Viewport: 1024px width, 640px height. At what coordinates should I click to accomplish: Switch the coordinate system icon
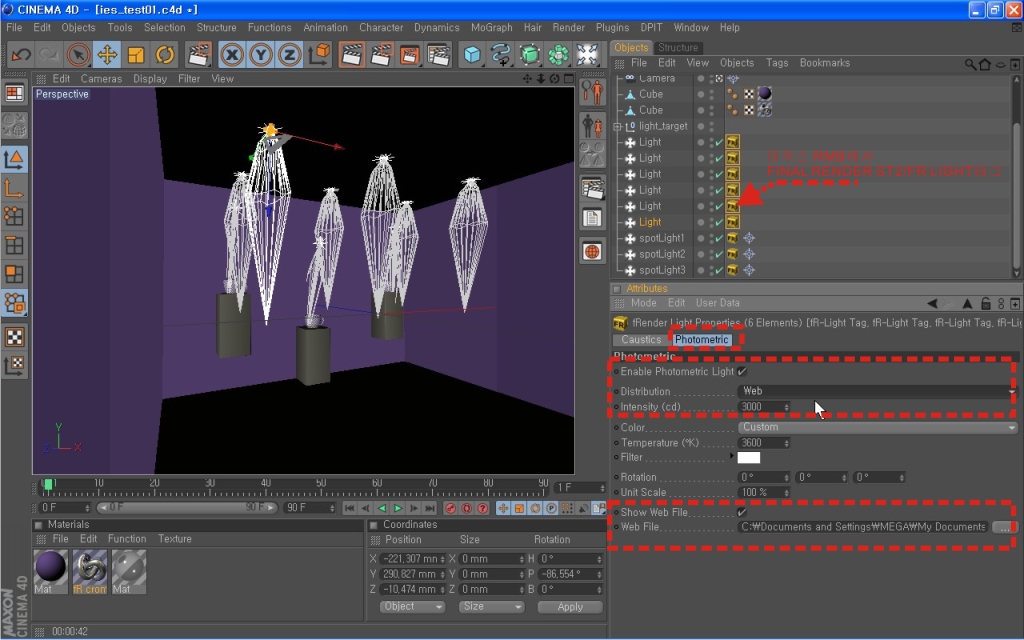pos(319,55)
